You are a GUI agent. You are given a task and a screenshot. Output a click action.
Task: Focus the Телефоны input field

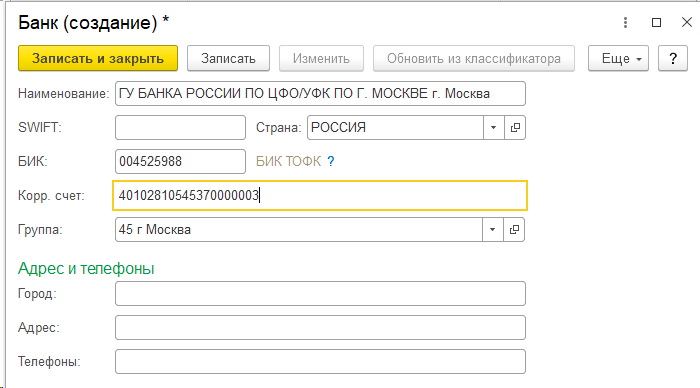point(320,361)
